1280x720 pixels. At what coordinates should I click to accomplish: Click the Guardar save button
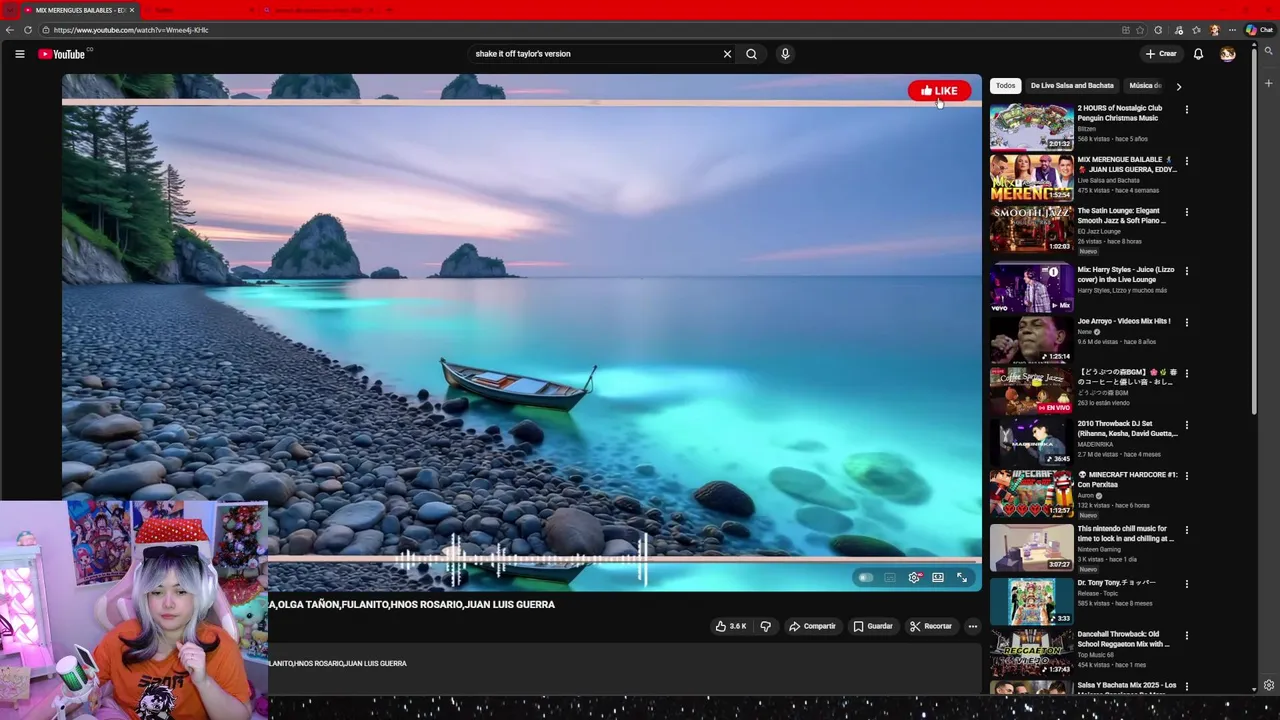pos(873,627)
